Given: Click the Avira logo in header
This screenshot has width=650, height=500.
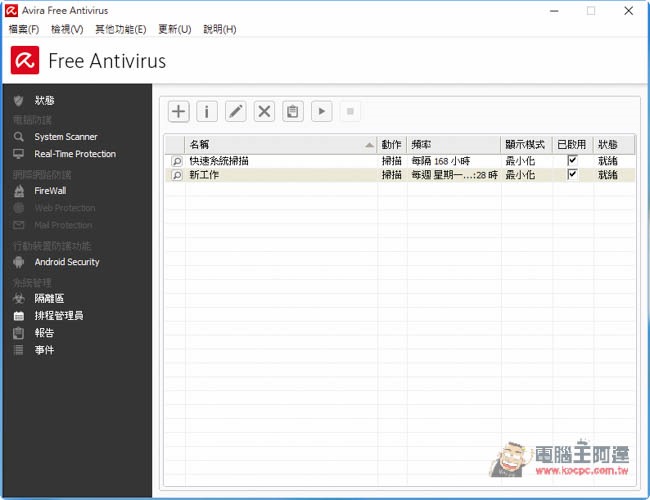Looking at the screenshot, I should [x=25, y=62].
